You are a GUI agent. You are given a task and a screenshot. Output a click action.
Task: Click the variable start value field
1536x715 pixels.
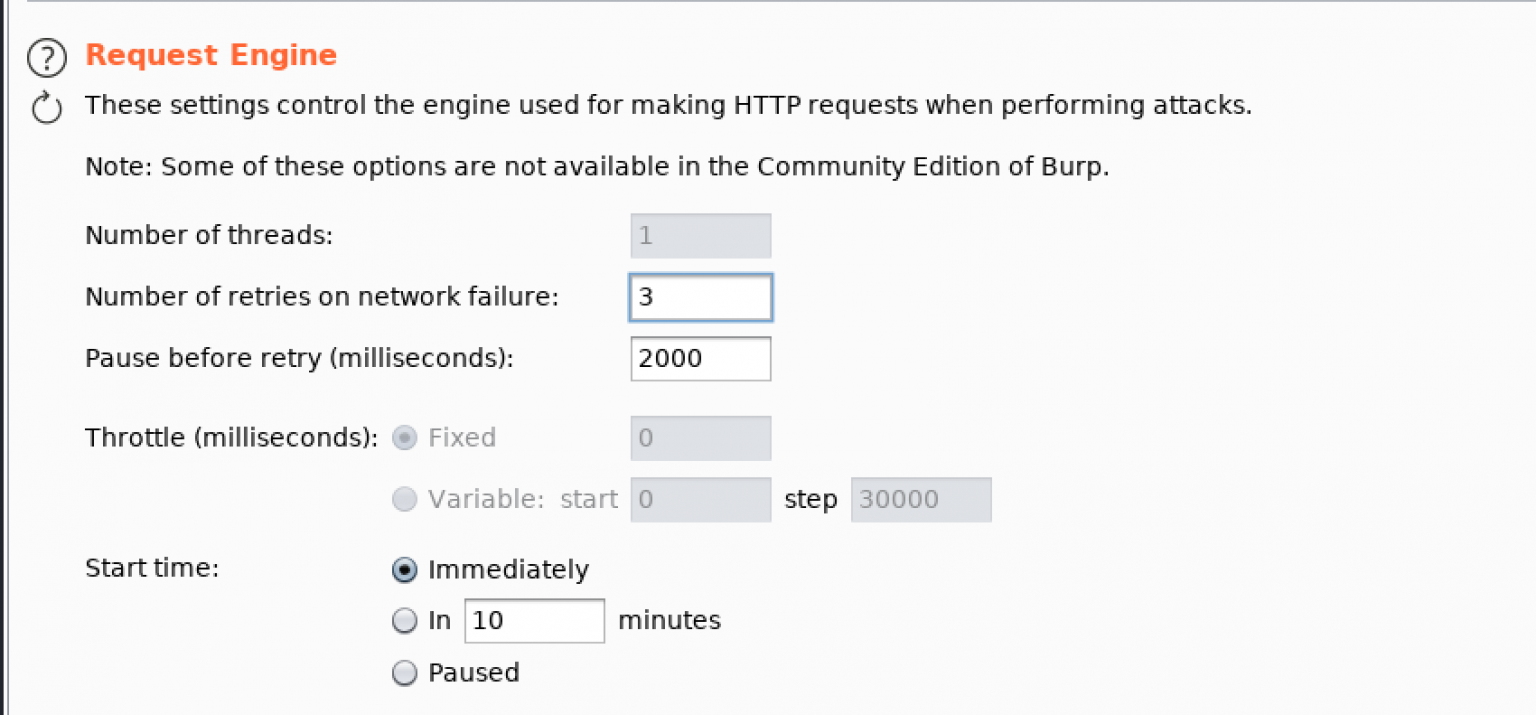tap(700, 498)
